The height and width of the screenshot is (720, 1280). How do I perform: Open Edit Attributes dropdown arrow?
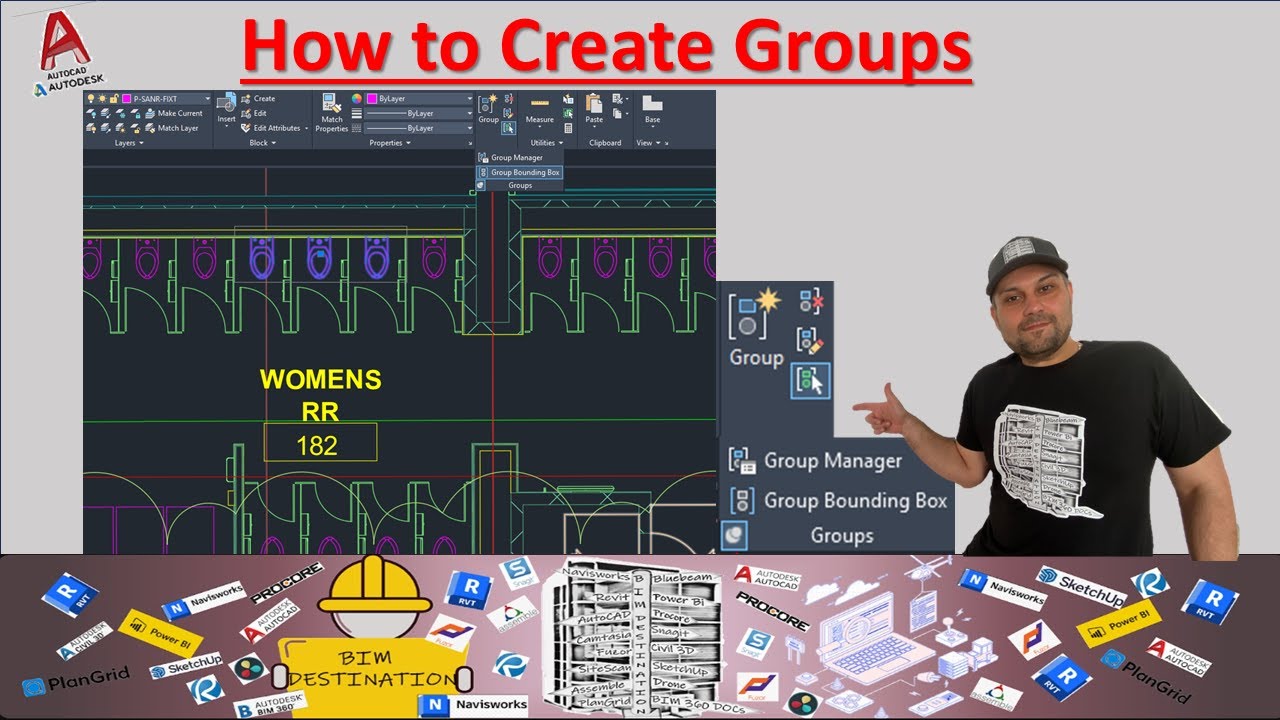coord(307,128)
